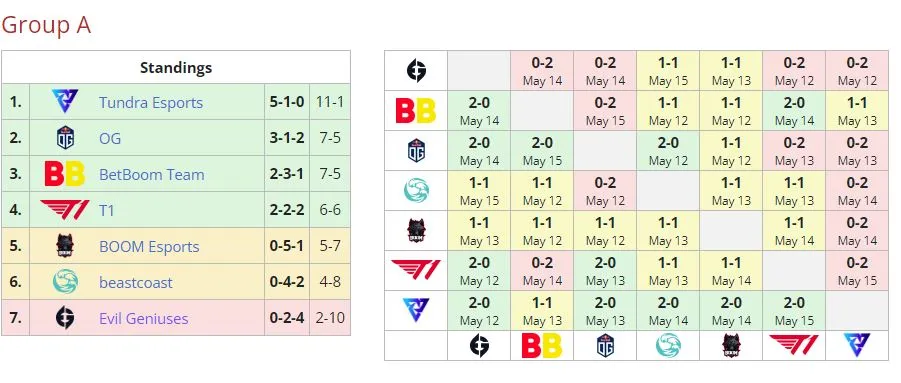Click the T1 logo in standings table

65,210
